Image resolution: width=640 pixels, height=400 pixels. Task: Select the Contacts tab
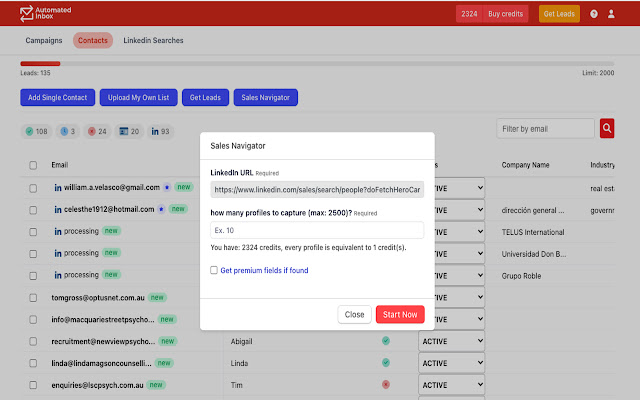tap(93, 40)
